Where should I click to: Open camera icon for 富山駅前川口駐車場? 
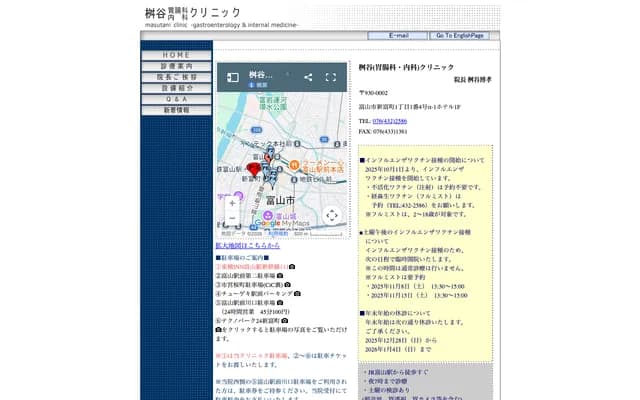click(x=280, y=302)
